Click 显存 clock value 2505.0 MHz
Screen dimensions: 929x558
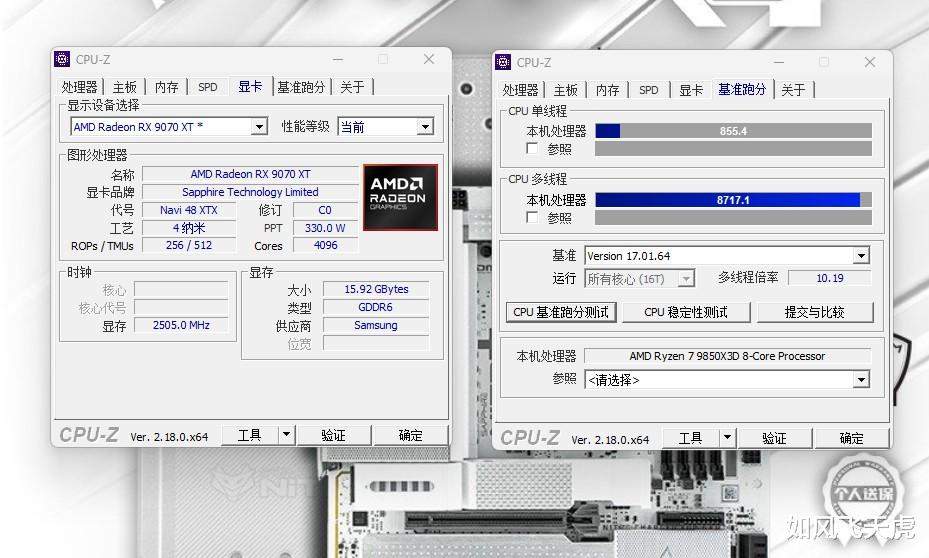[181, 325]
